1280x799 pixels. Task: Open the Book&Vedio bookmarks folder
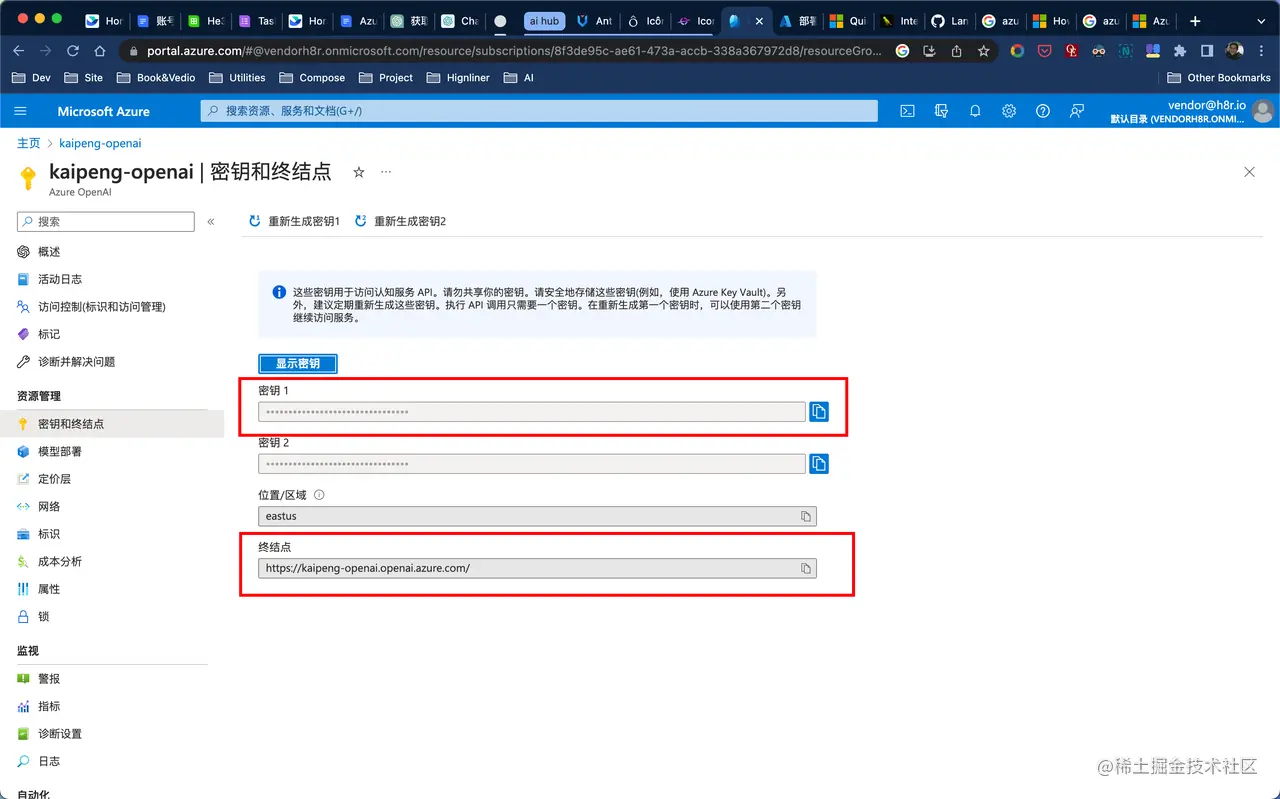(x=155, y=77)
